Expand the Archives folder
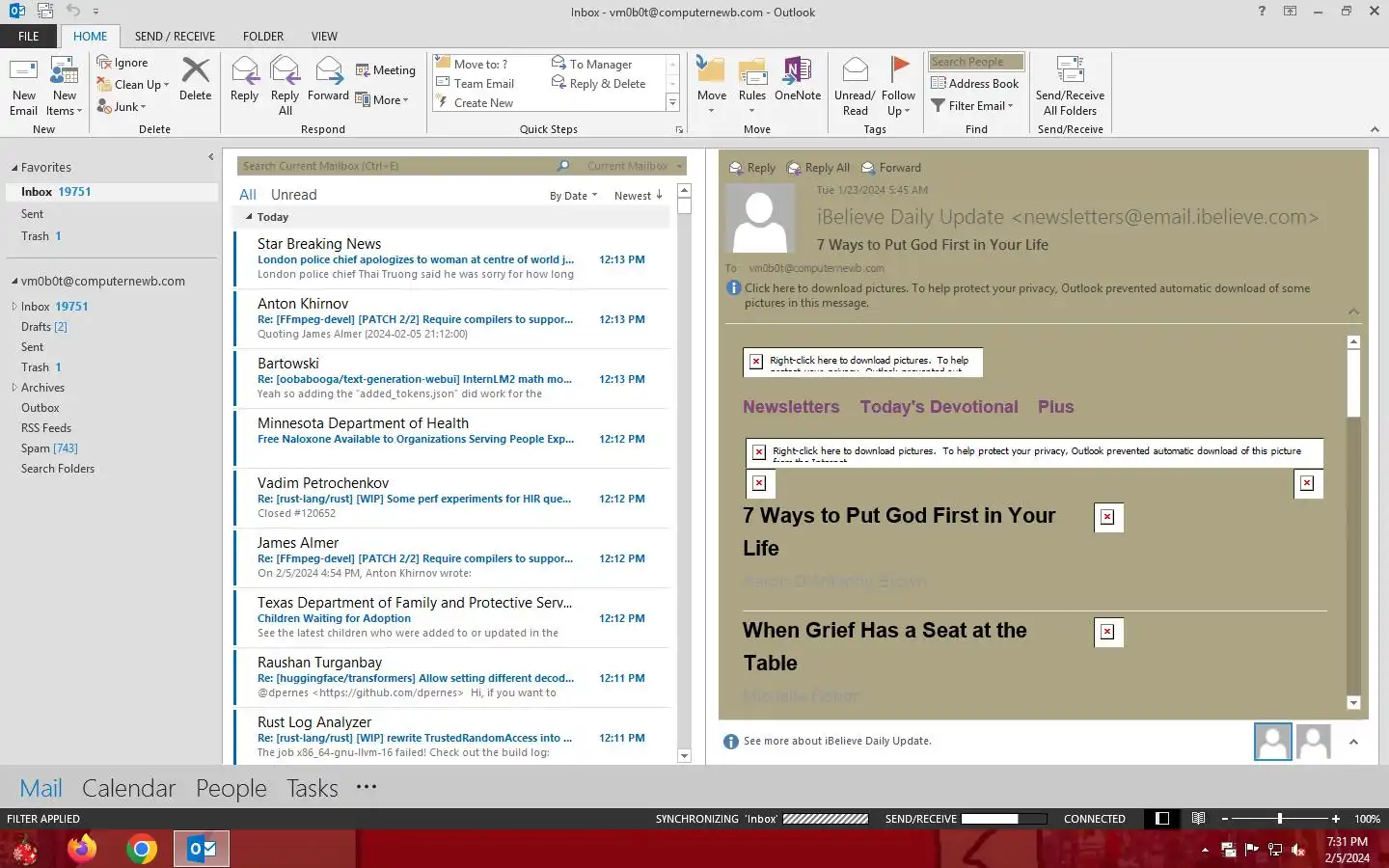 [x=14, y=388]
